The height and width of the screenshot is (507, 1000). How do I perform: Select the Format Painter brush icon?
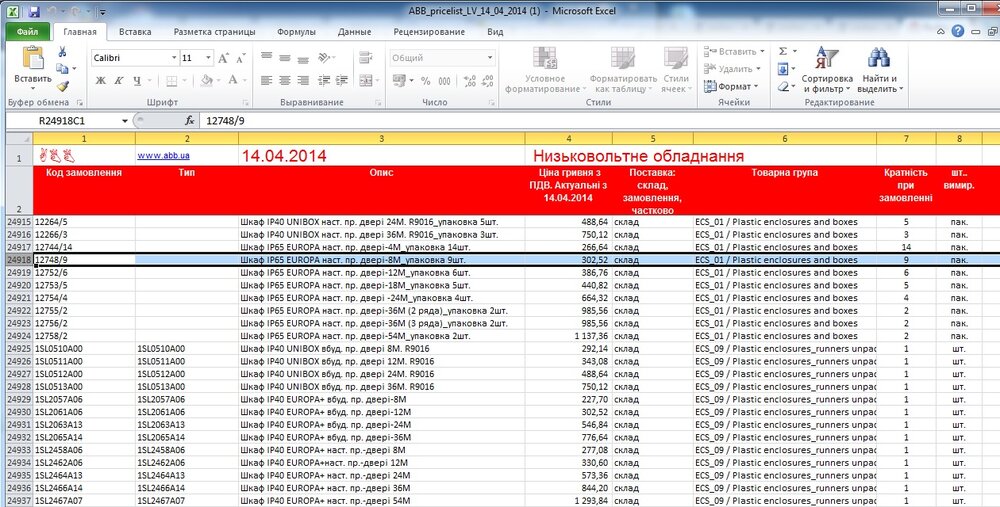[63, 86]
